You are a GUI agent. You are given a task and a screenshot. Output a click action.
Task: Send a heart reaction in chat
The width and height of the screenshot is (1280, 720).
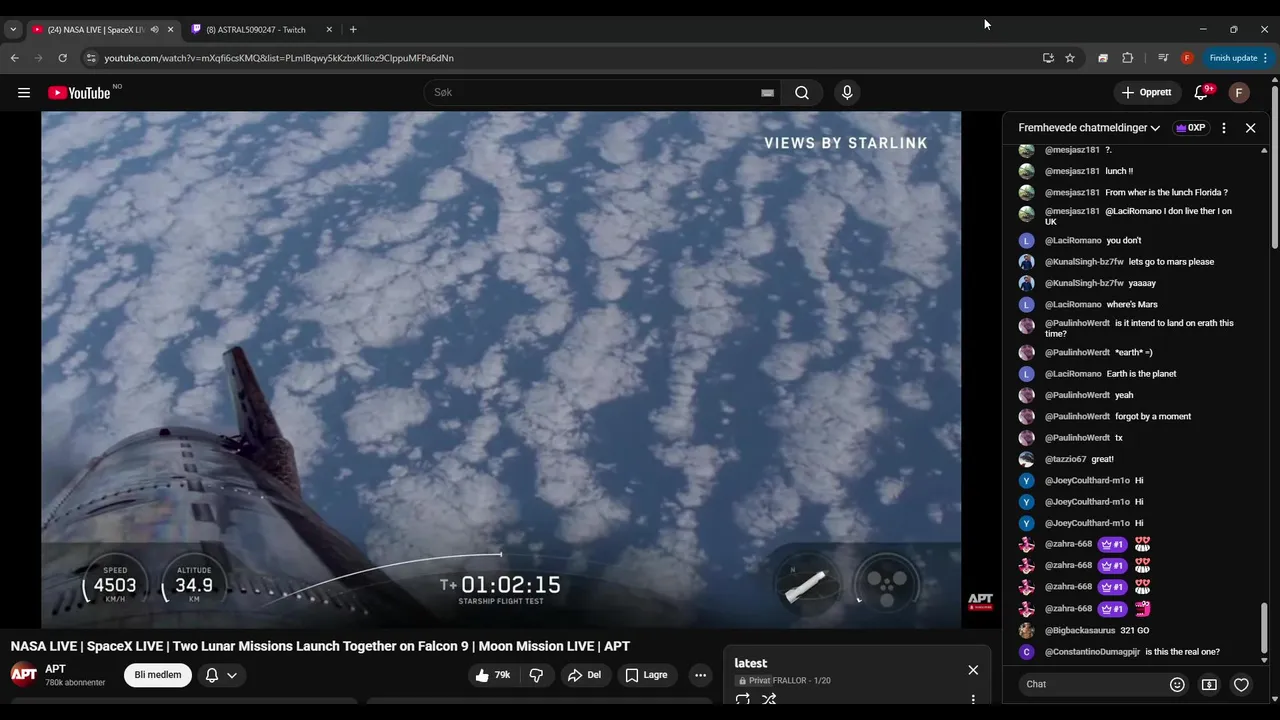click(1241, 684)
